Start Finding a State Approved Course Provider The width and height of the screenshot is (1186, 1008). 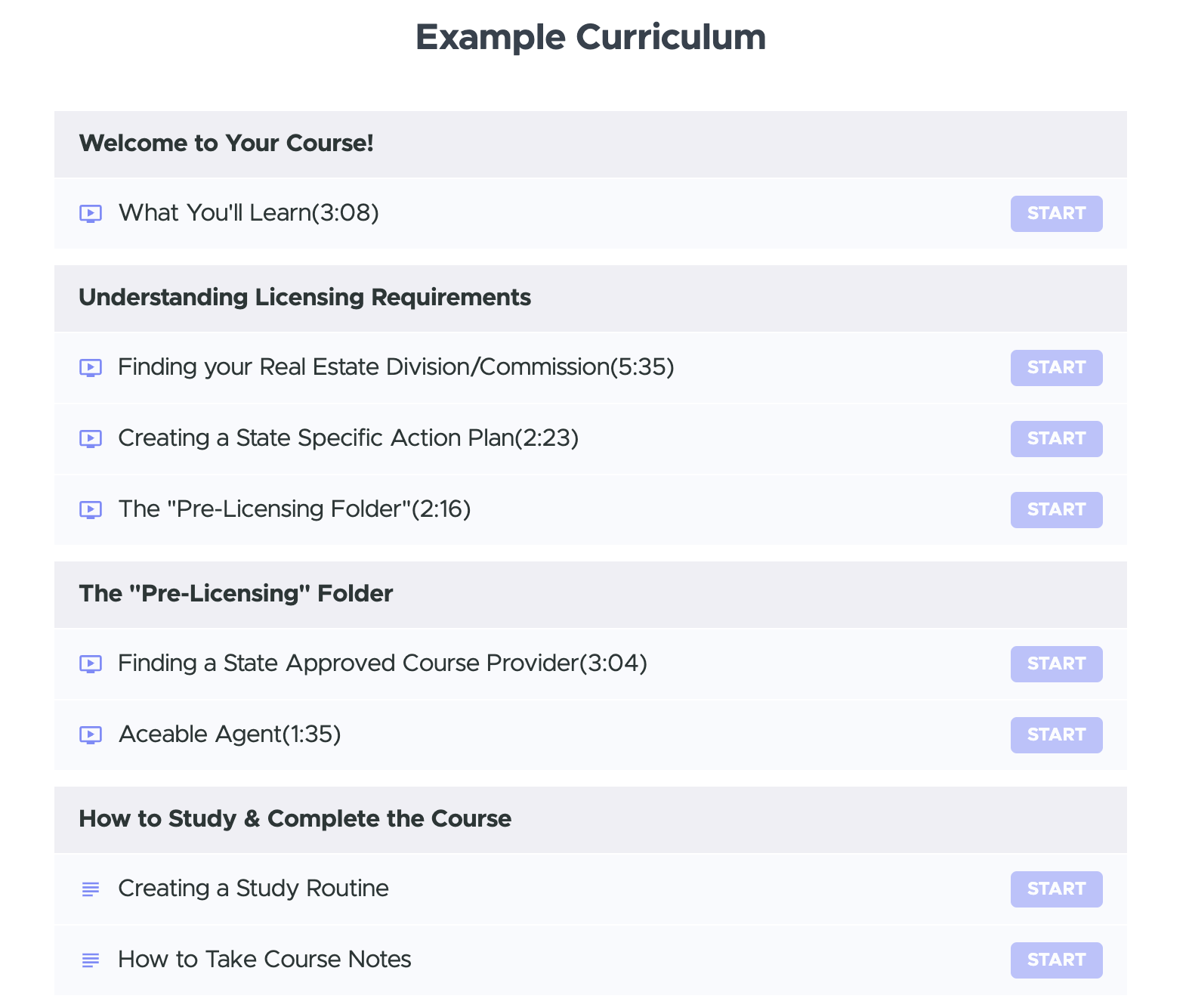(1056, 664)
